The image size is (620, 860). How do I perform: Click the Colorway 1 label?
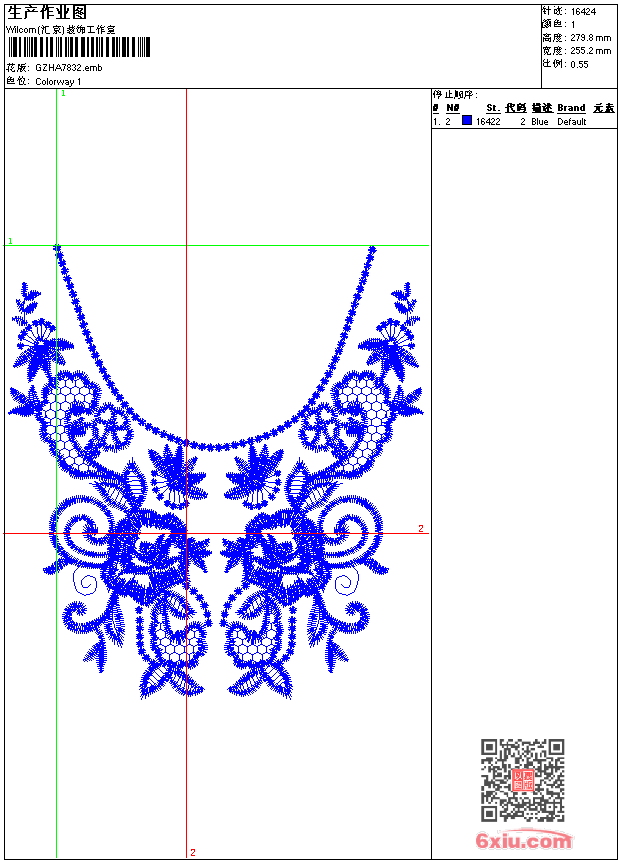[x=59, y=81]
